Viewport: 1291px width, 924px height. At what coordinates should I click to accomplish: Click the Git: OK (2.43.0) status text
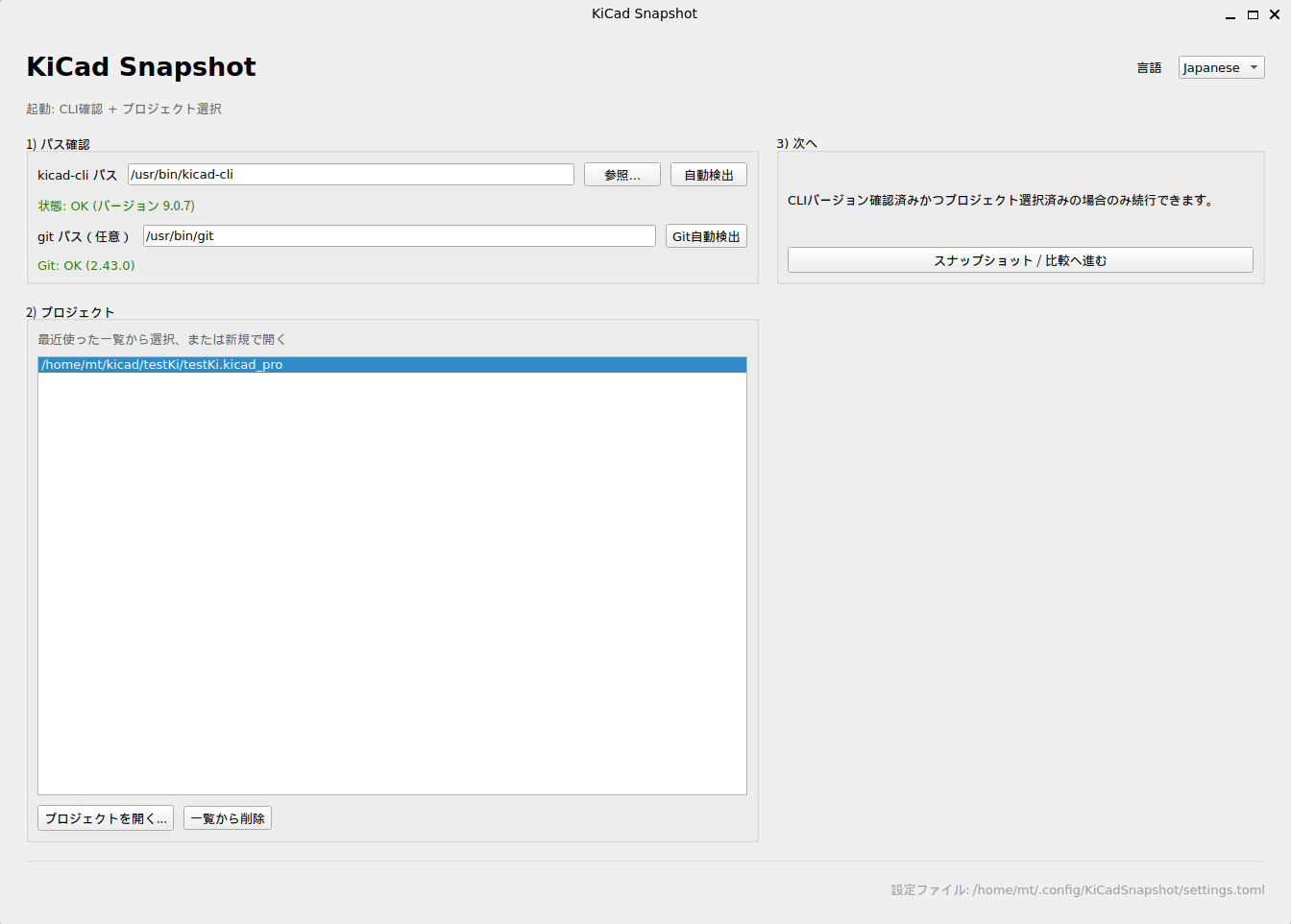(86, 265)
